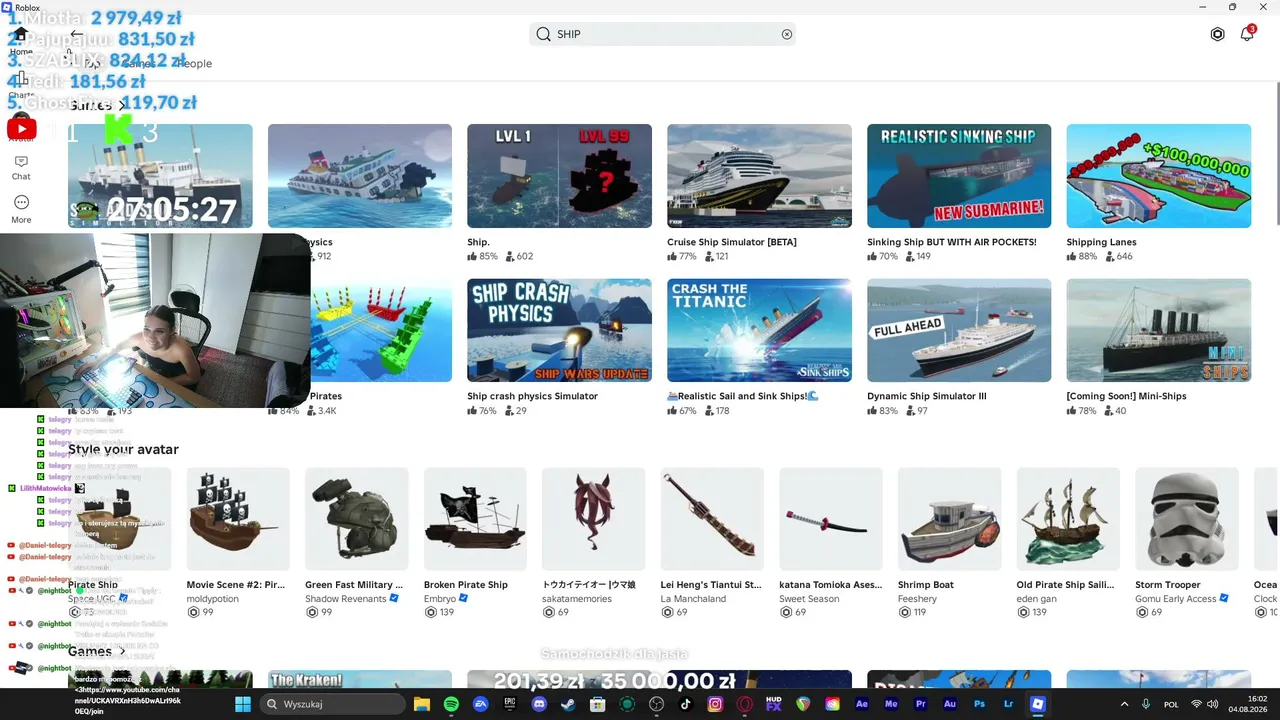The width and height of the screenshot is (1280, 720).
Task: Click the POL language indicator
Action: (1171, 704)
